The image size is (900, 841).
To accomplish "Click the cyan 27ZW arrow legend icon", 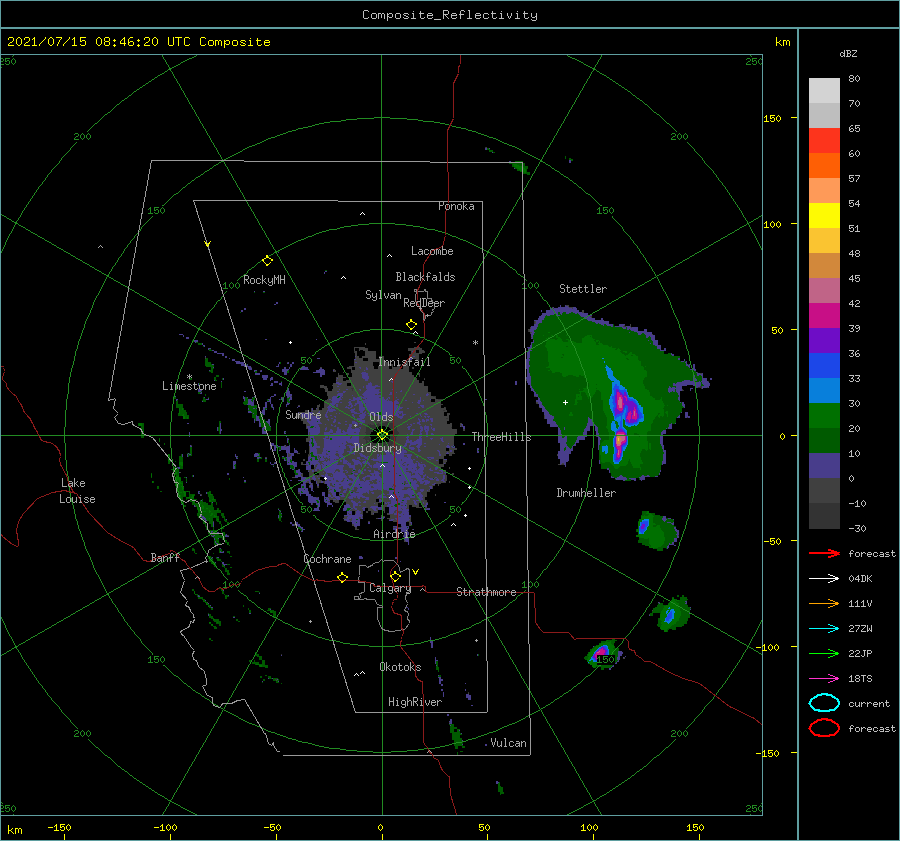I will click(824, 629).
